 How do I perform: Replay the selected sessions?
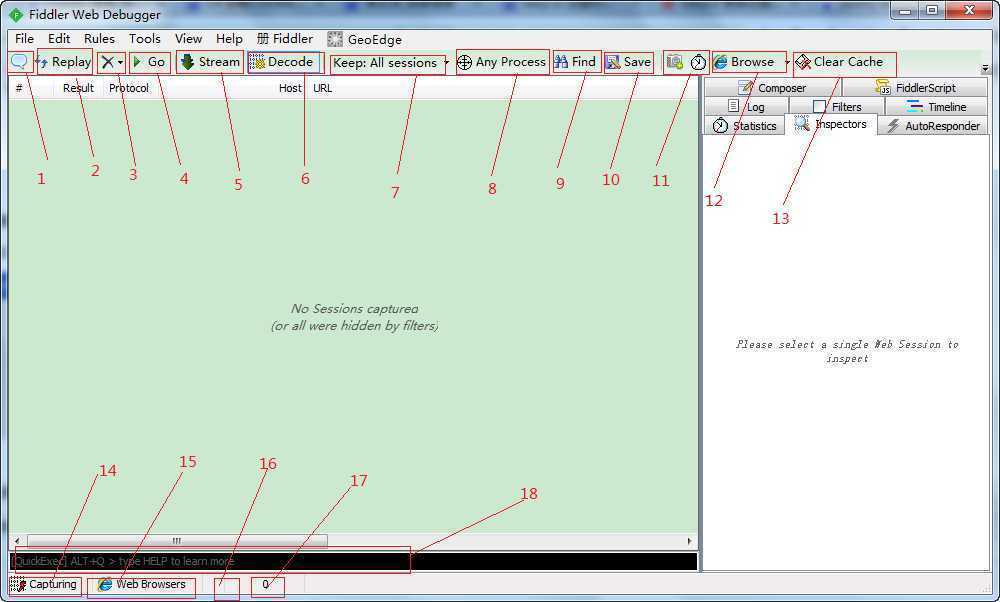click(x=64, y=62)
